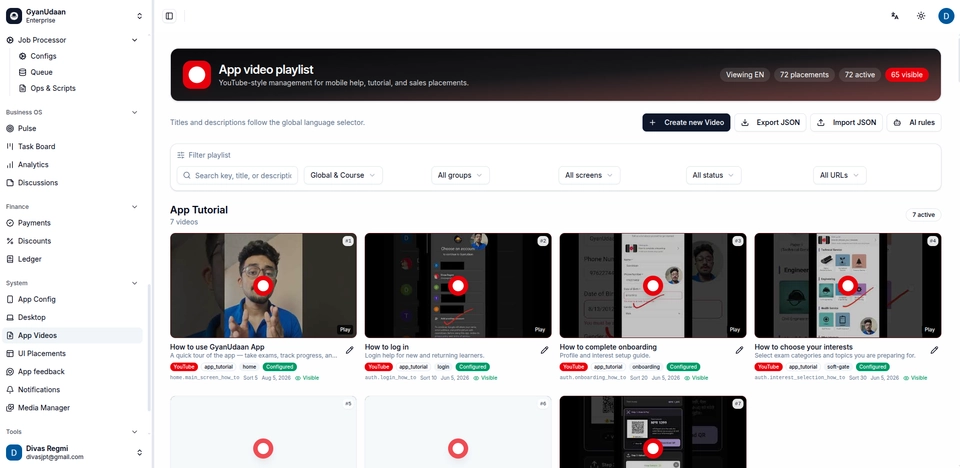The image size is (960, 468).
Task: Focus the search key, title, or description field
Action: tap(238, 175)
